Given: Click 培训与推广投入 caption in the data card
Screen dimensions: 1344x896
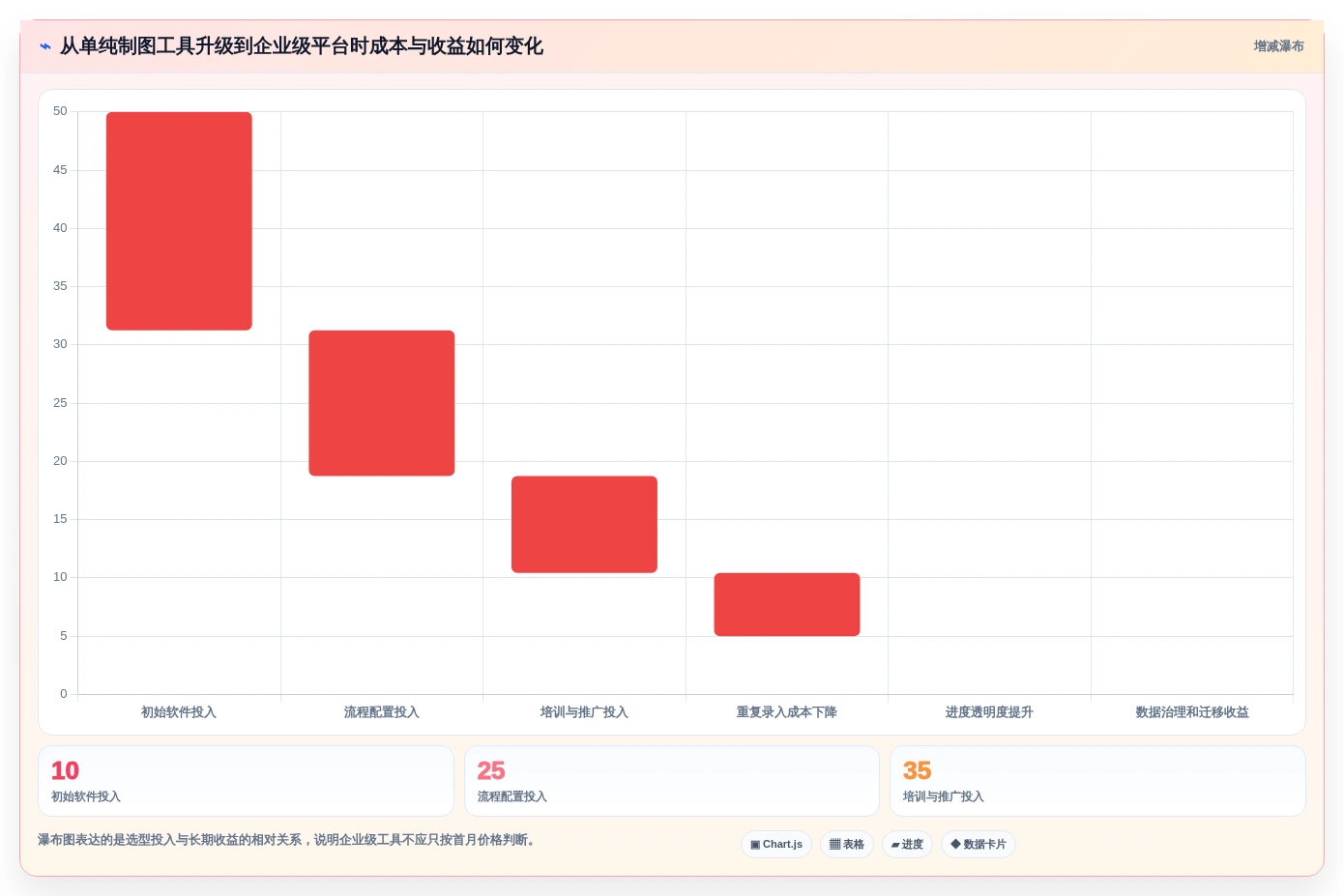Looking at the screenshot, I should (x=944, y=796).
